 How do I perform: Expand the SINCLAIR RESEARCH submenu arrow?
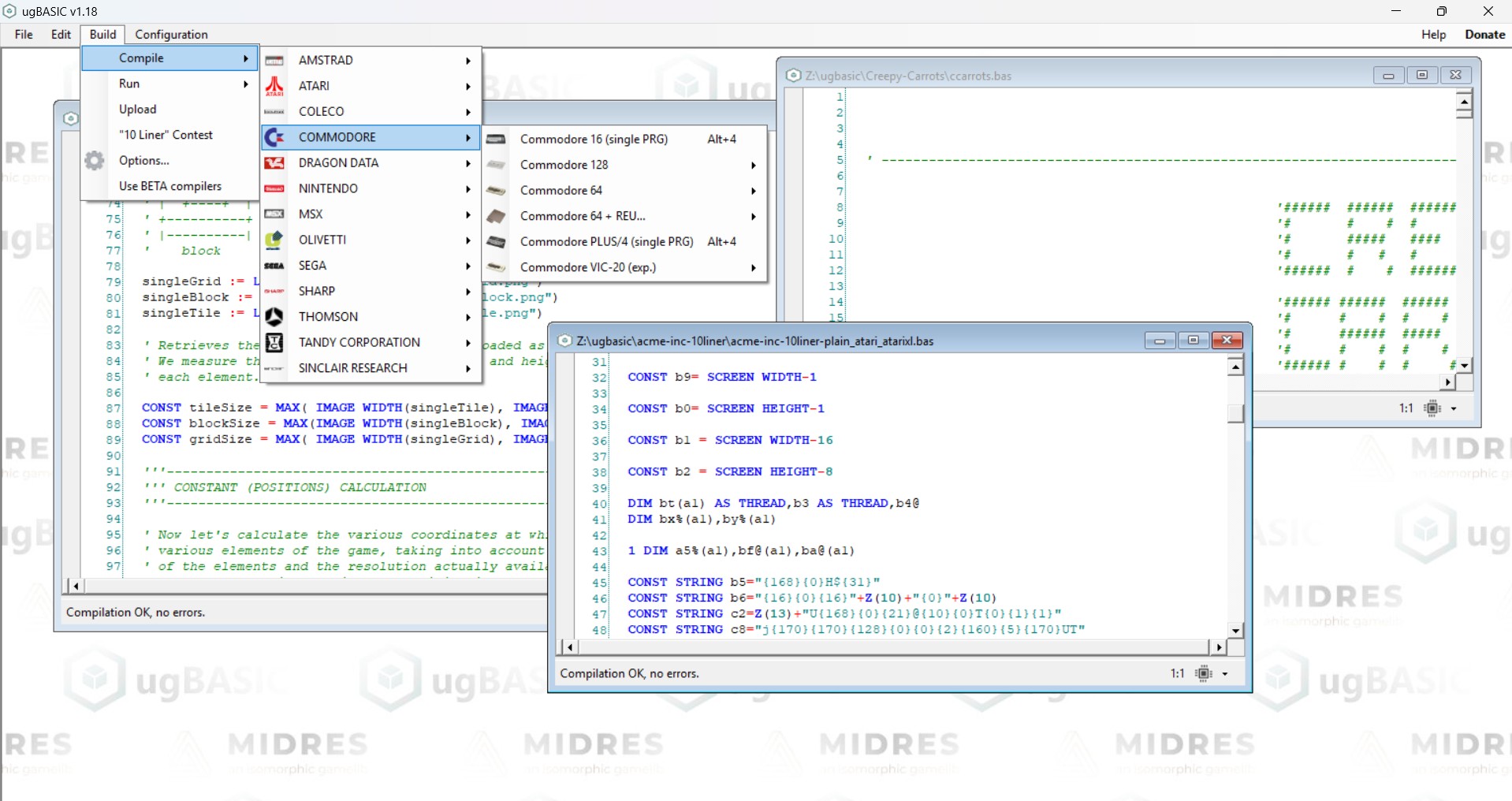(468, 369)
